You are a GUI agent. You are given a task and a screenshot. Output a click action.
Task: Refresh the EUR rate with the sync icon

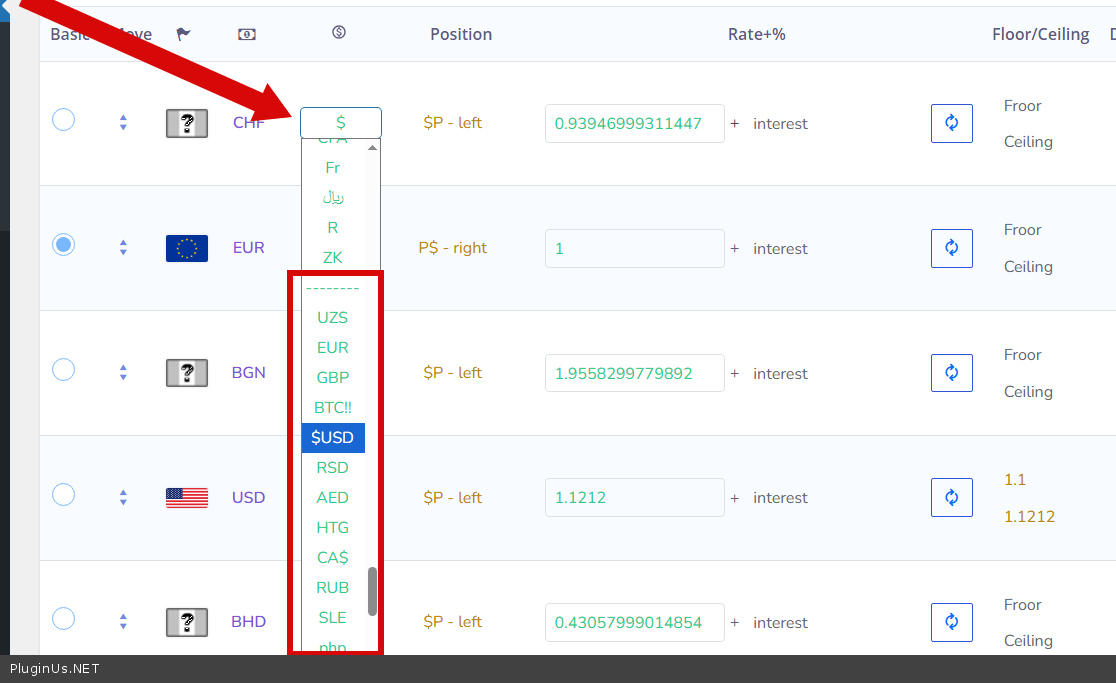click(951, 248)
